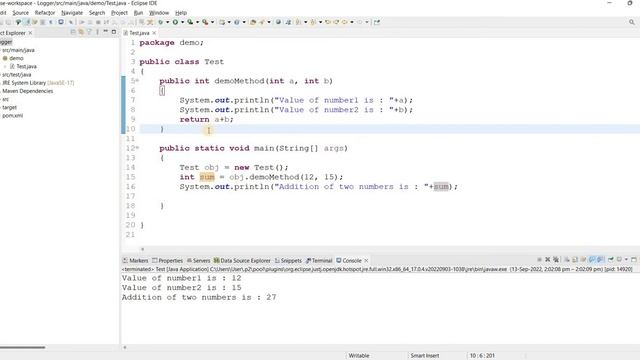Switch to the Data Source Explorer tab
This screenshot has width=640, height=360.
coord(242,260)
